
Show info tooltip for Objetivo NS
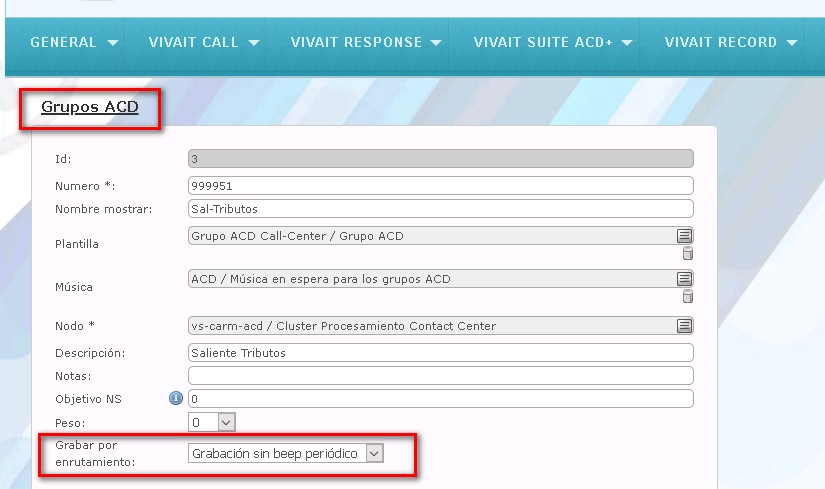pos(176,398)
